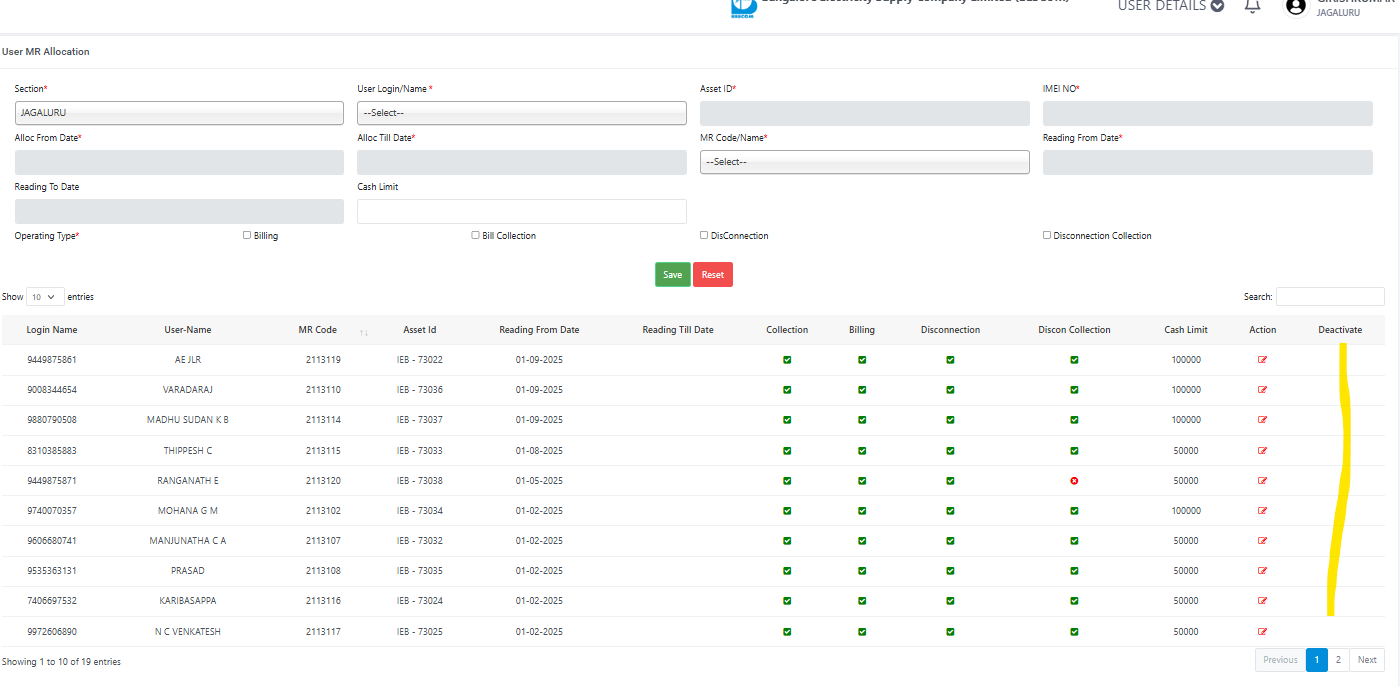Open the User Login/Name dropdown

(521, 113)
